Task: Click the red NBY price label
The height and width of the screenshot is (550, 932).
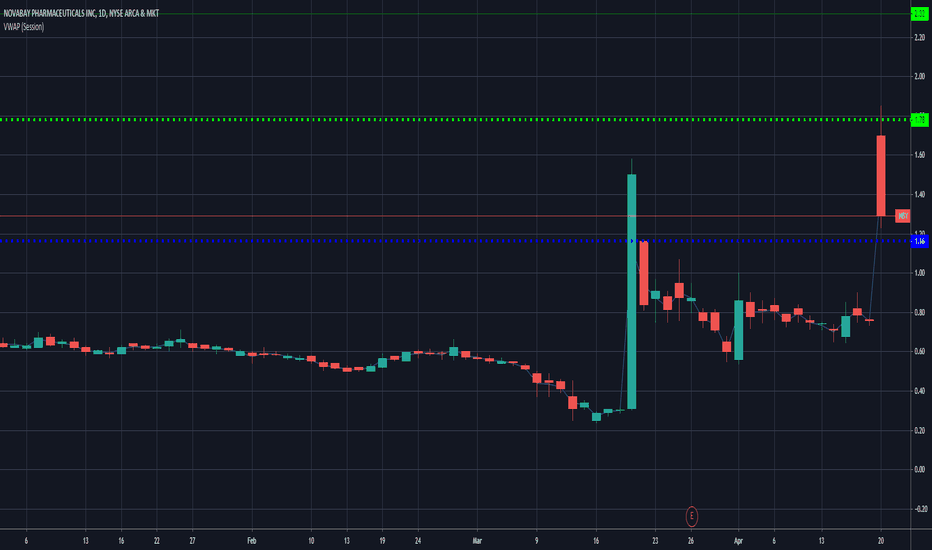Action: click(x=902, y=216)
